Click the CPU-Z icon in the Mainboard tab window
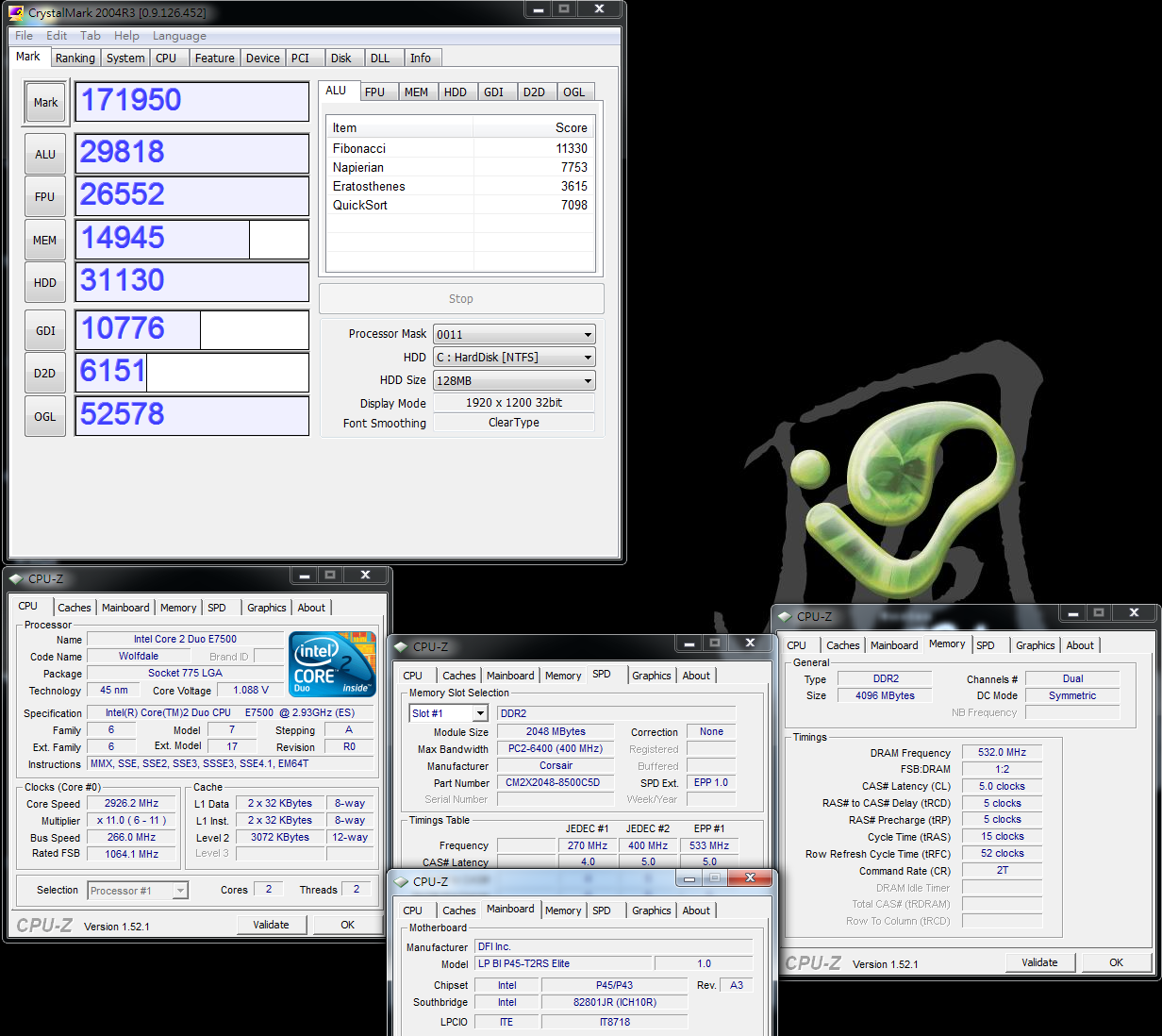The width and height of the screenshot is (1162, 1036). click(401, 881)
